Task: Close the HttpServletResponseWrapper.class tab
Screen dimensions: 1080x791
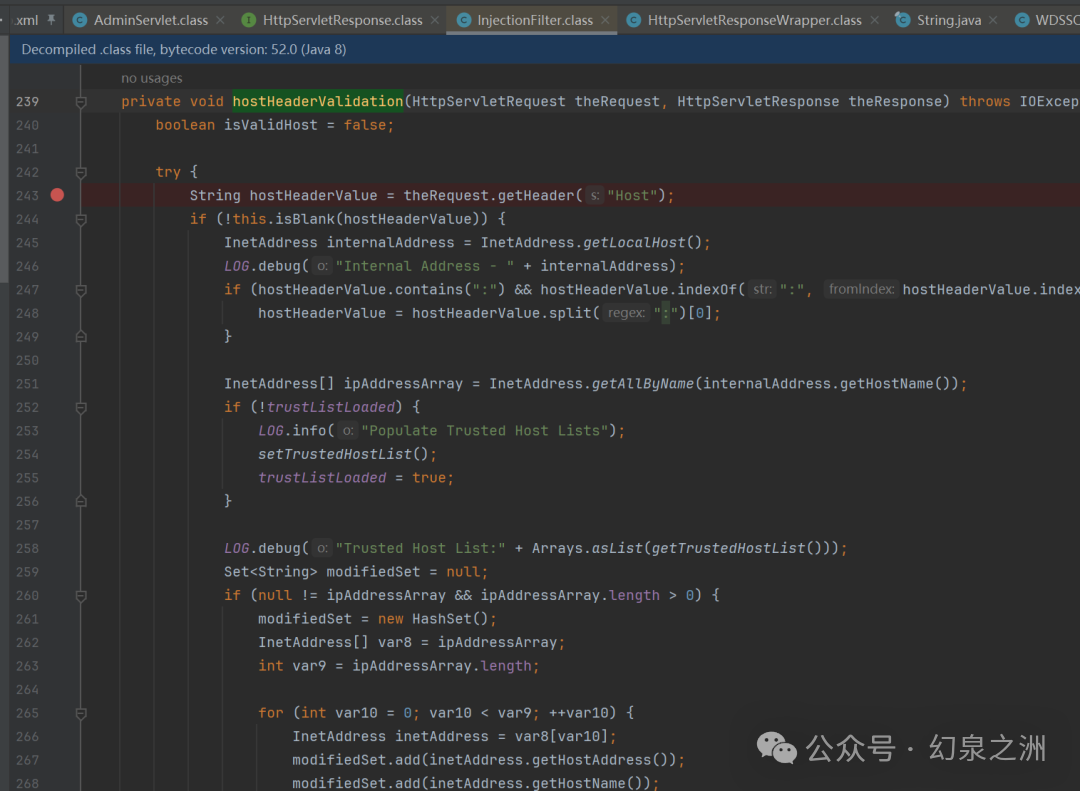Action: click(x=874, y=20)
